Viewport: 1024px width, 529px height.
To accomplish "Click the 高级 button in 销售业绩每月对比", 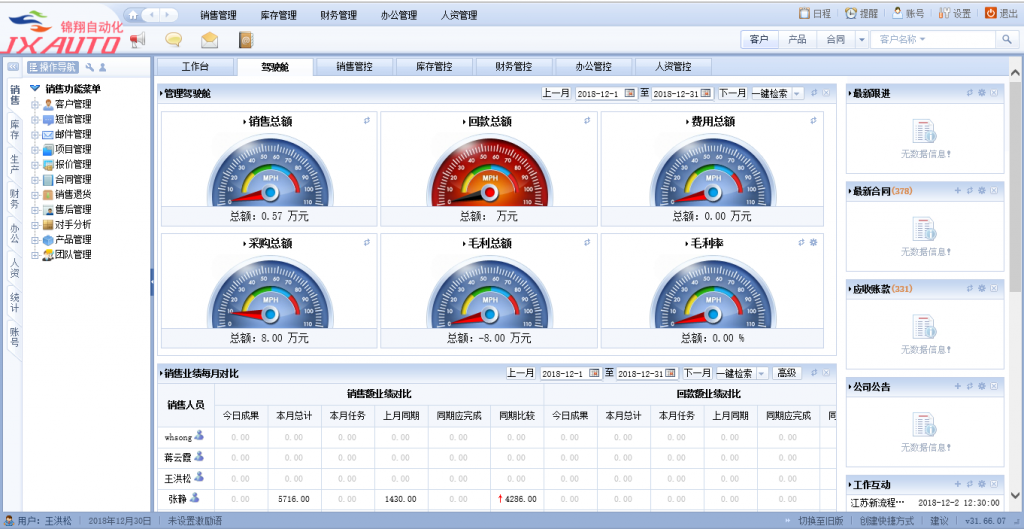I will point(787,373).
